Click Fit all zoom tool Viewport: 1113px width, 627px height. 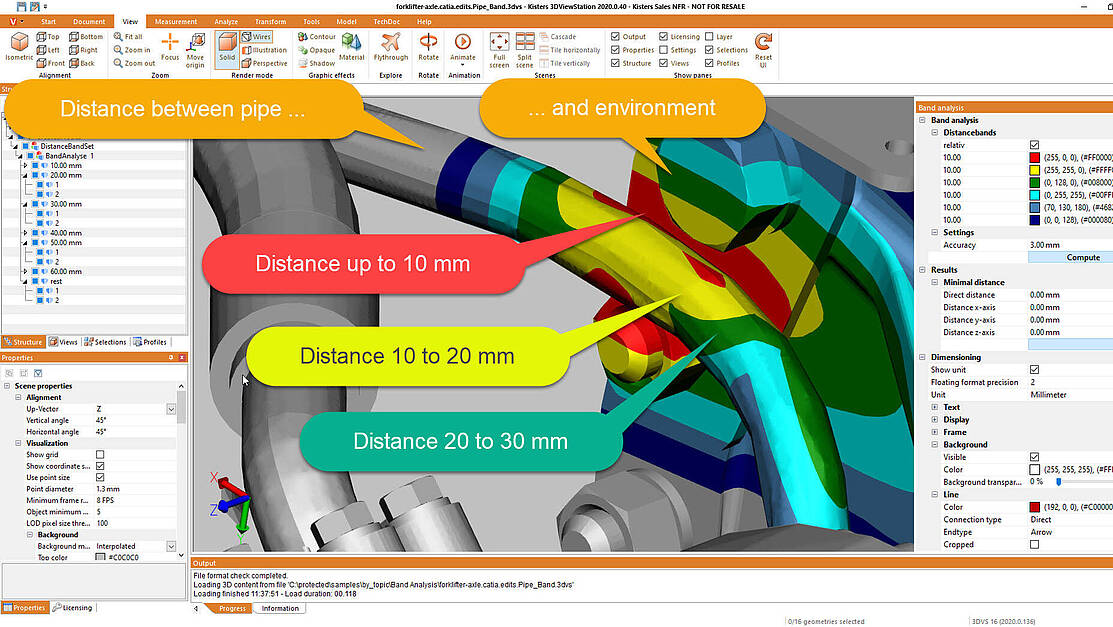(x=128, y=36)
